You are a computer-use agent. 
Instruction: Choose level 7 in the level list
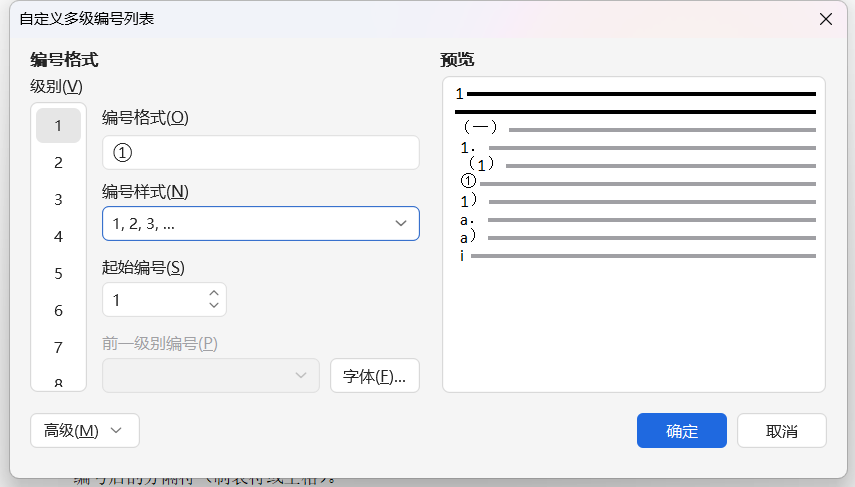[x=58, y=348]
